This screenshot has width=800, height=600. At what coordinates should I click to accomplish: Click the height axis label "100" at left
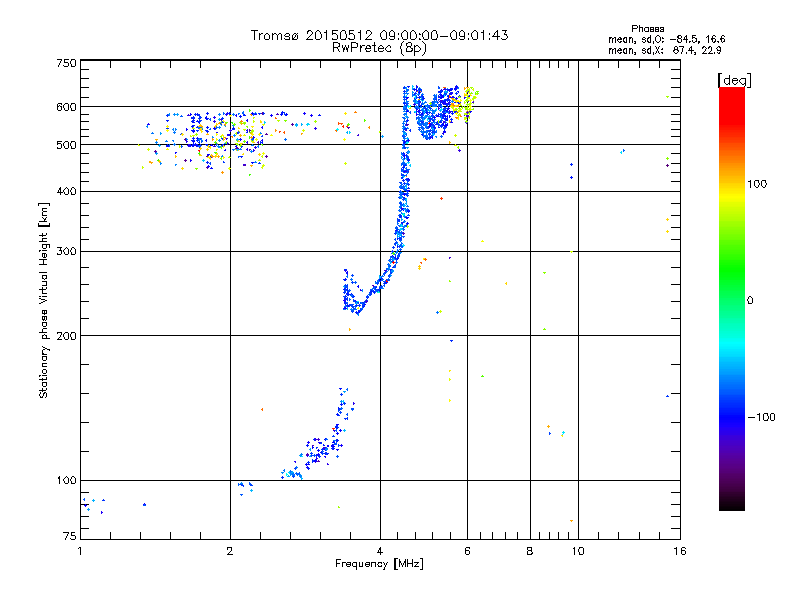pyautogui.click(x=66, y=481)
